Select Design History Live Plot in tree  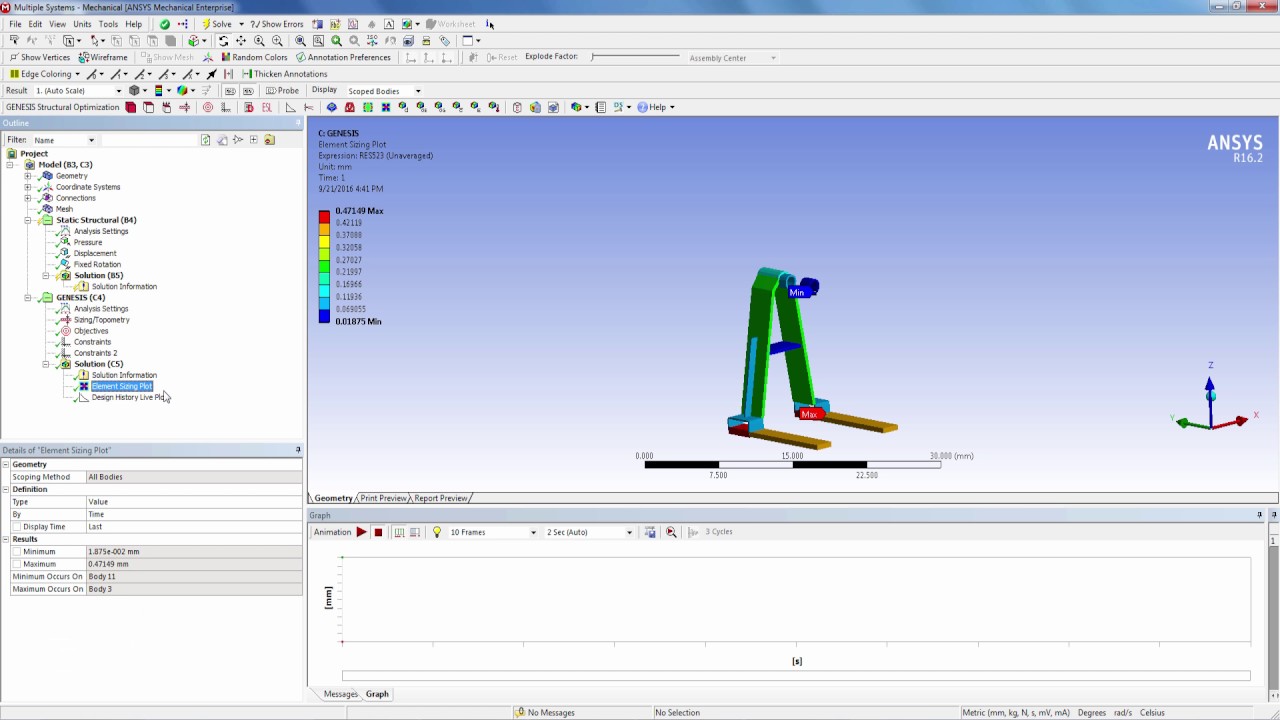point(127,397)
